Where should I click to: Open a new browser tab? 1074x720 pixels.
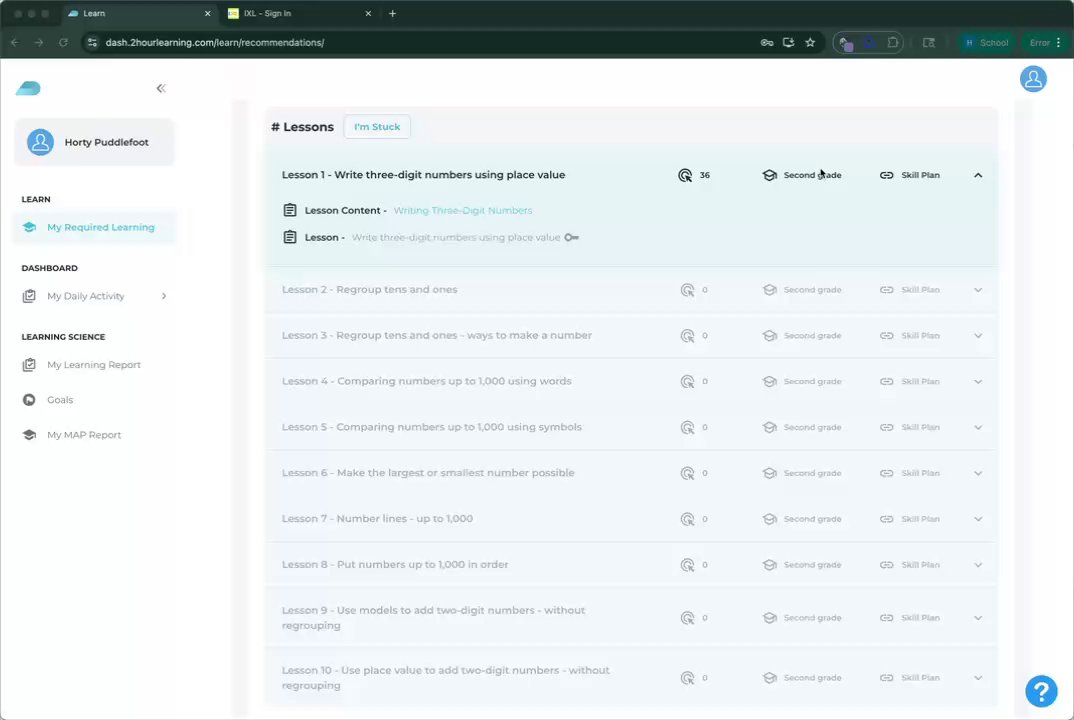coord(392,14)
